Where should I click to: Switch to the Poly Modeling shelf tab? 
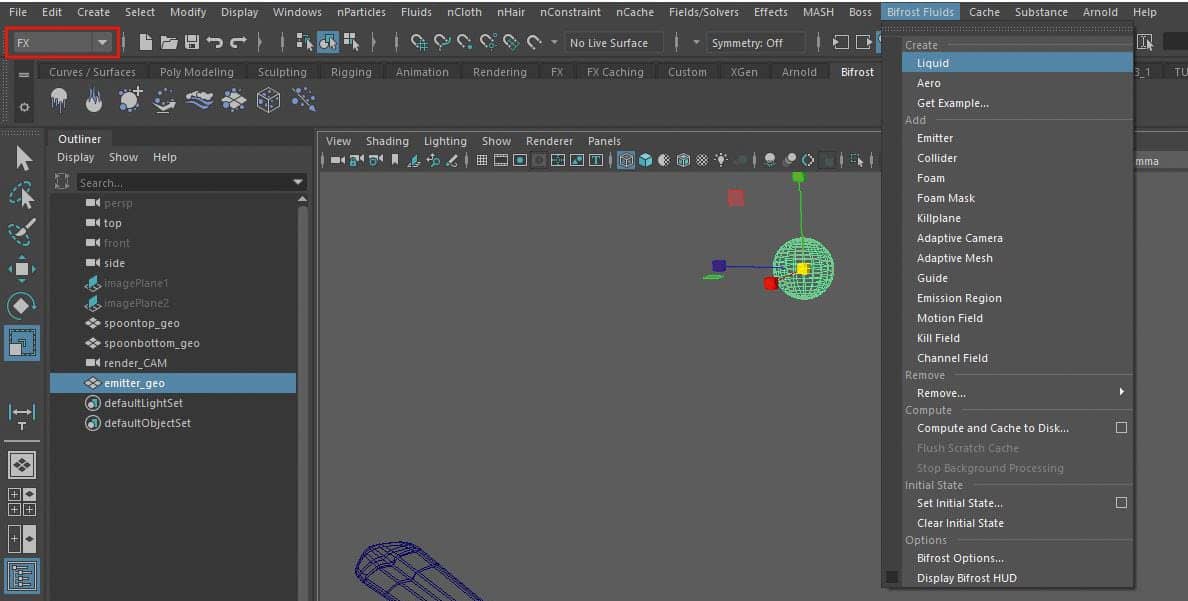click(197, 72)
